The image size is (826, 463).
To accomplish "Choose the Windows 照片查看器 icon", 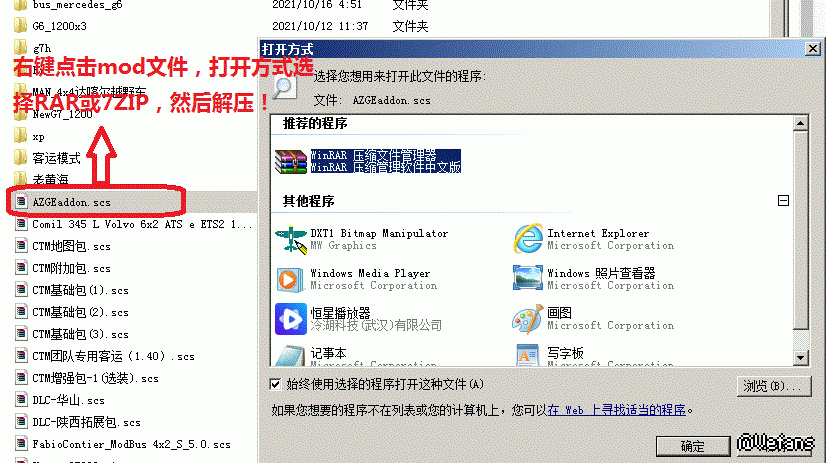I will tap(527, 278).
